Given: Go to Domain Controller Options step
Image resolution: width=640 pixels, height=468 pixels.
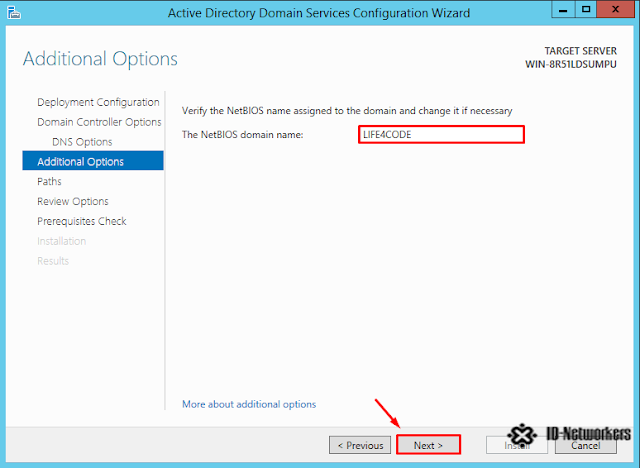Looking at the screenshot, I should (99, 122).
